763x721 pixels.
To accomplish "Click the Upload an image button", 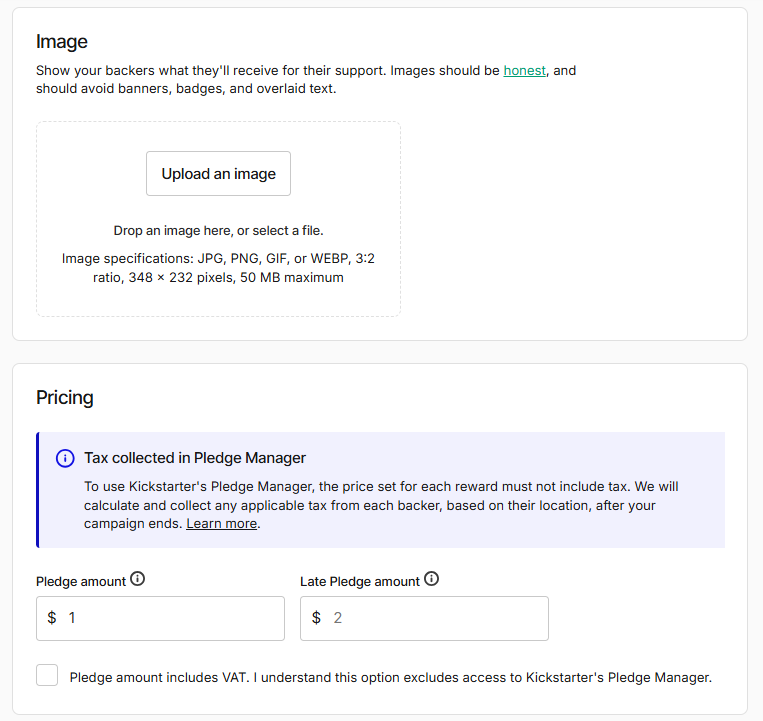I will (x=218, y=174).
